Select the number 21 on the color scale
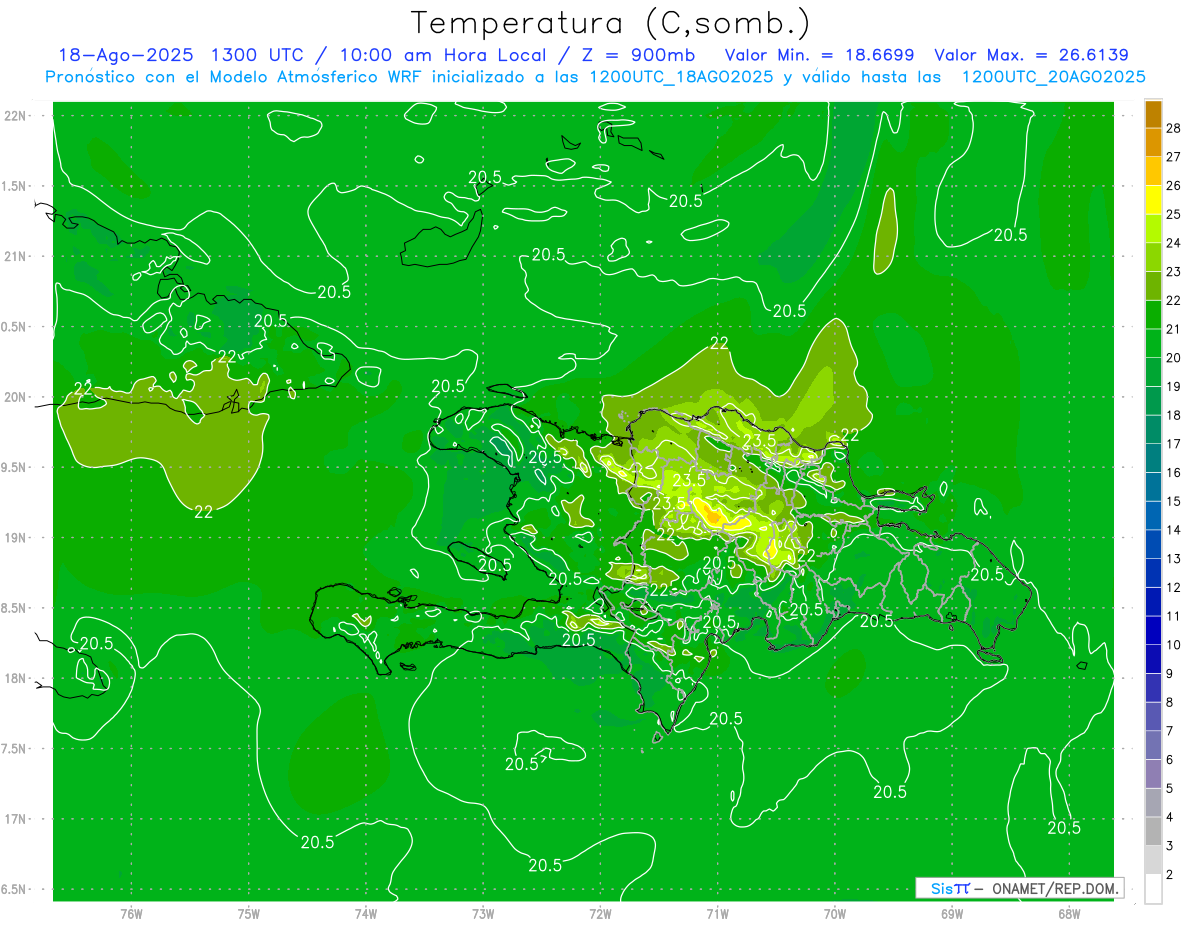Image resolution: width=1200 pixels, height=927 pixels. tap(1173, 329)
